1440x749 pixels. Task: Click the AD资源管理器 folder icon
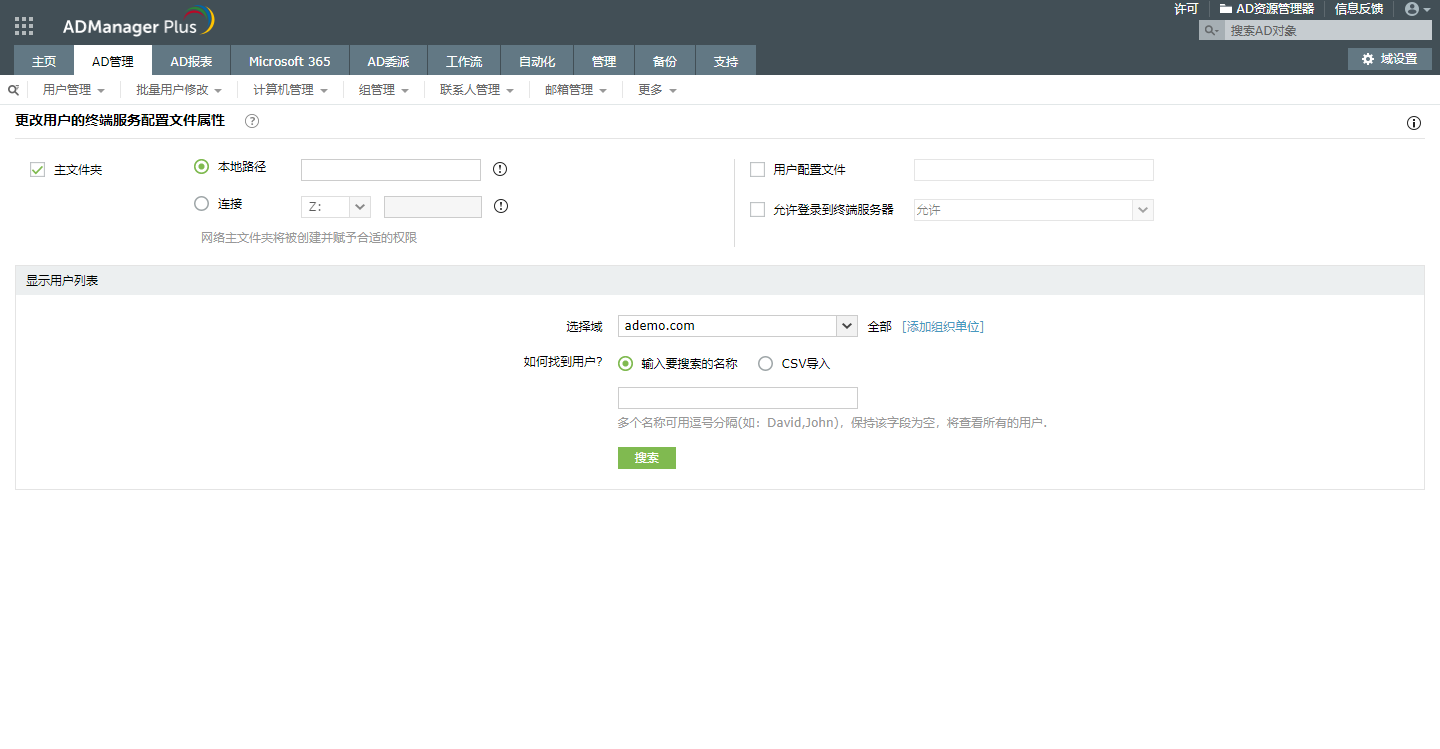pos(1225,9)
